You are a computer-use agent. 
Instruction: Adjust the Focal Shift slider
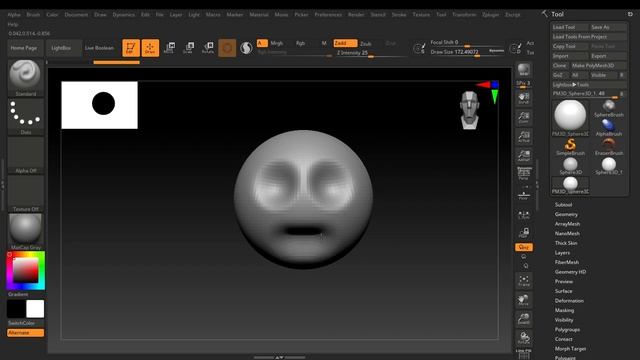coord(467,42)
